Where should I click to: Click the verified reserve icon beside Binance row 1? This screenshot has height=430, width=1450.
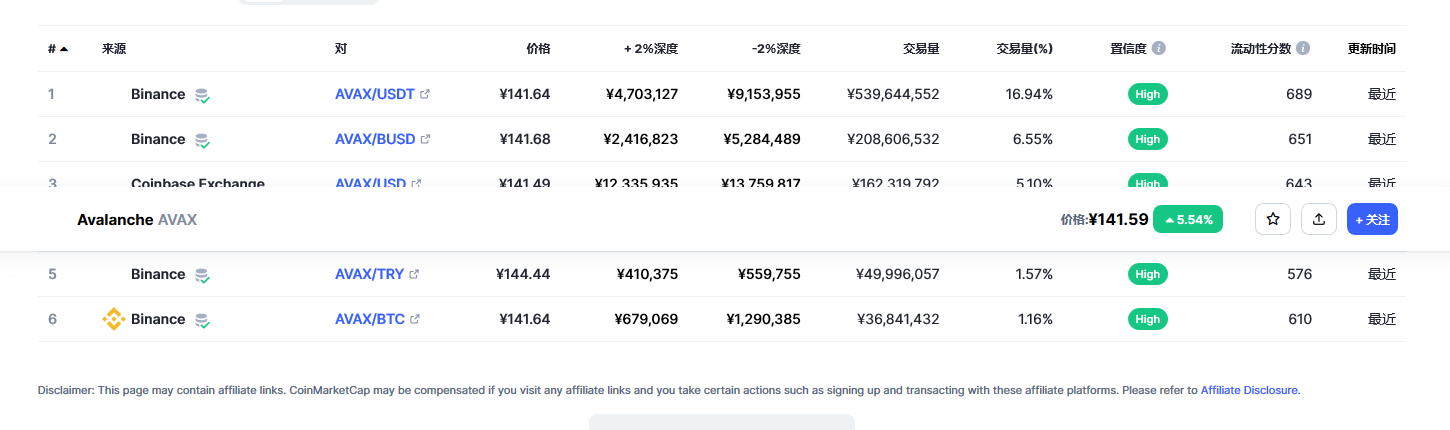tap(202, 95)
